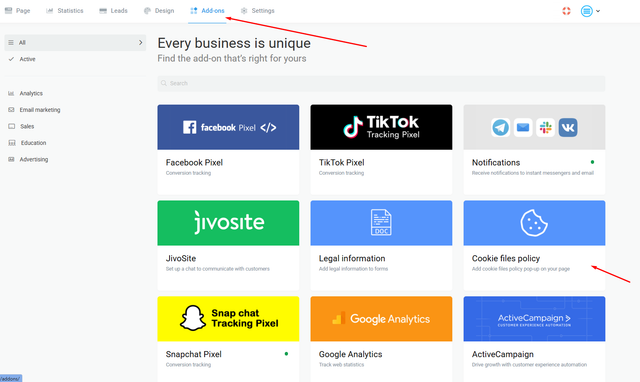Screen dimensions: 640x382
Task: Select the Add-ons tab
Action: click(207, 11)
